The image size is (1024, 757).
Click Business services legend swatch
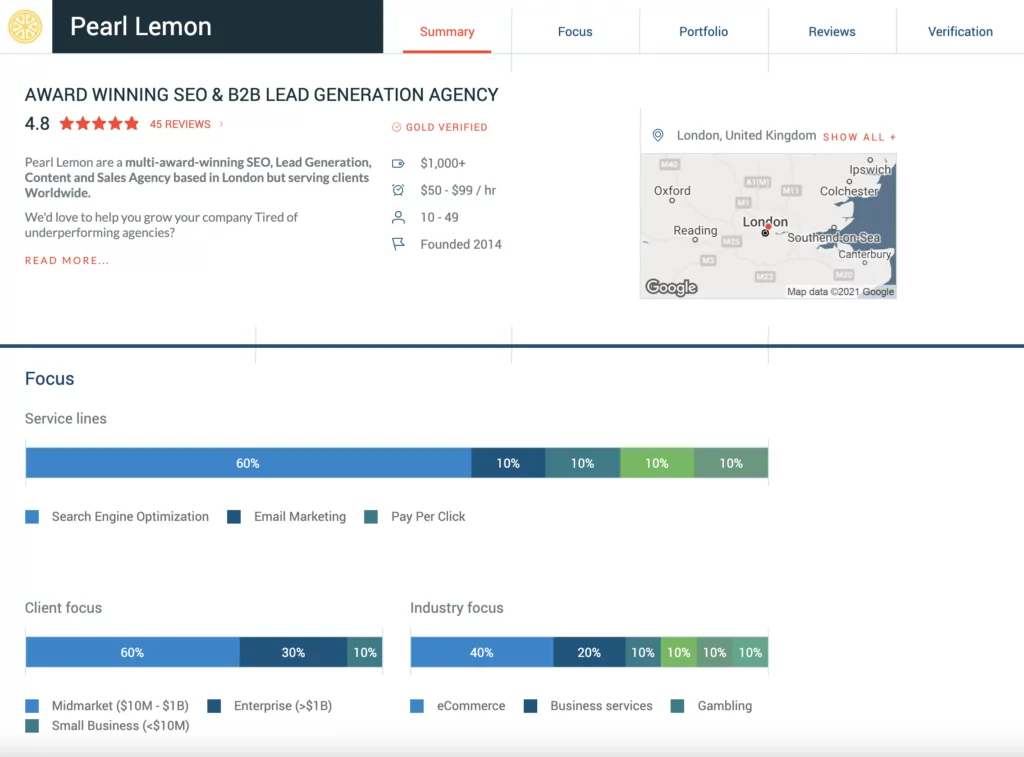[x=530, y=706]
